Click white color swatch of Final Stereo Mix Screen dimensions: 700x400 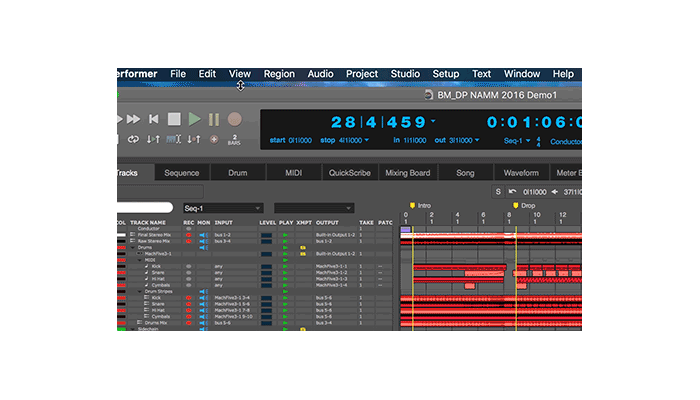point(121,234)
